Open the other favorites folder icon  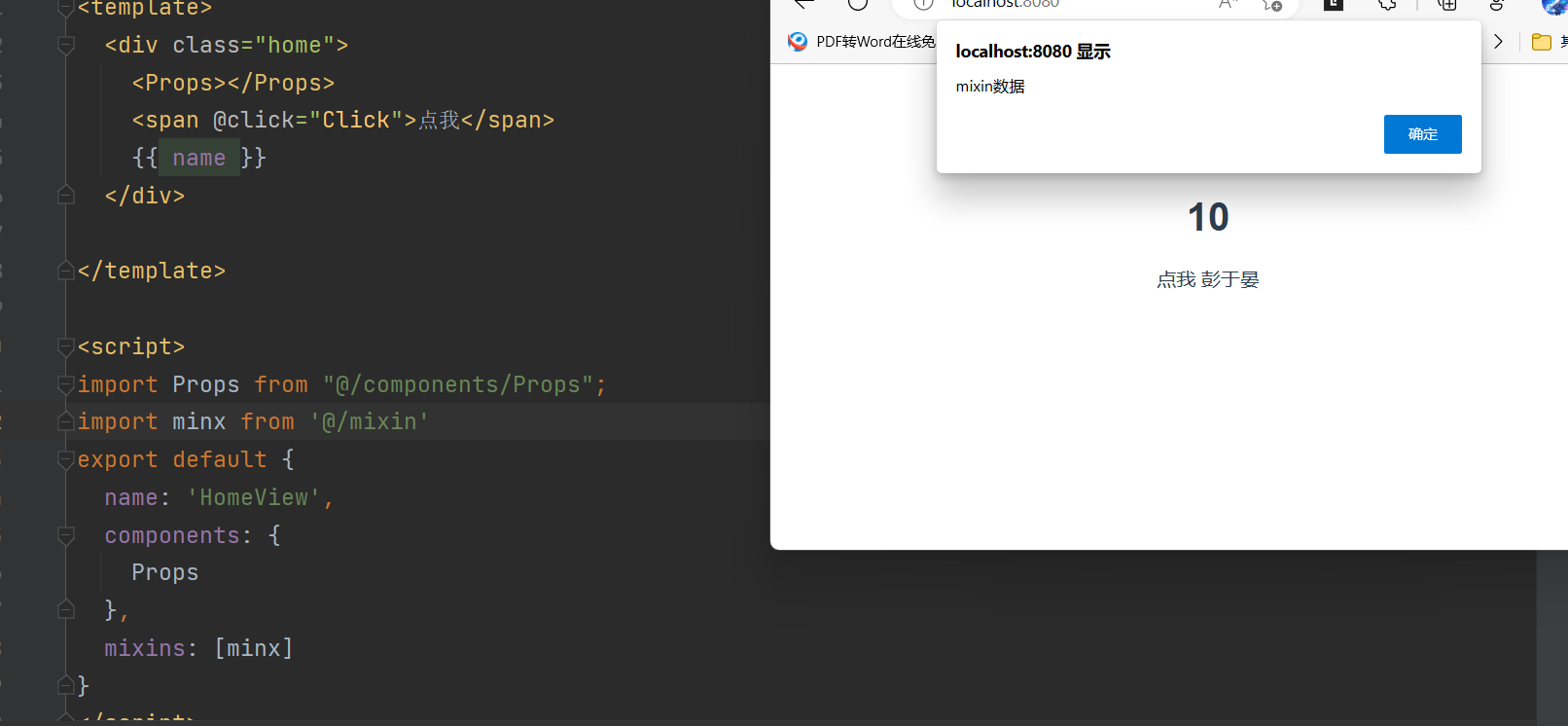coord(1542,42)
